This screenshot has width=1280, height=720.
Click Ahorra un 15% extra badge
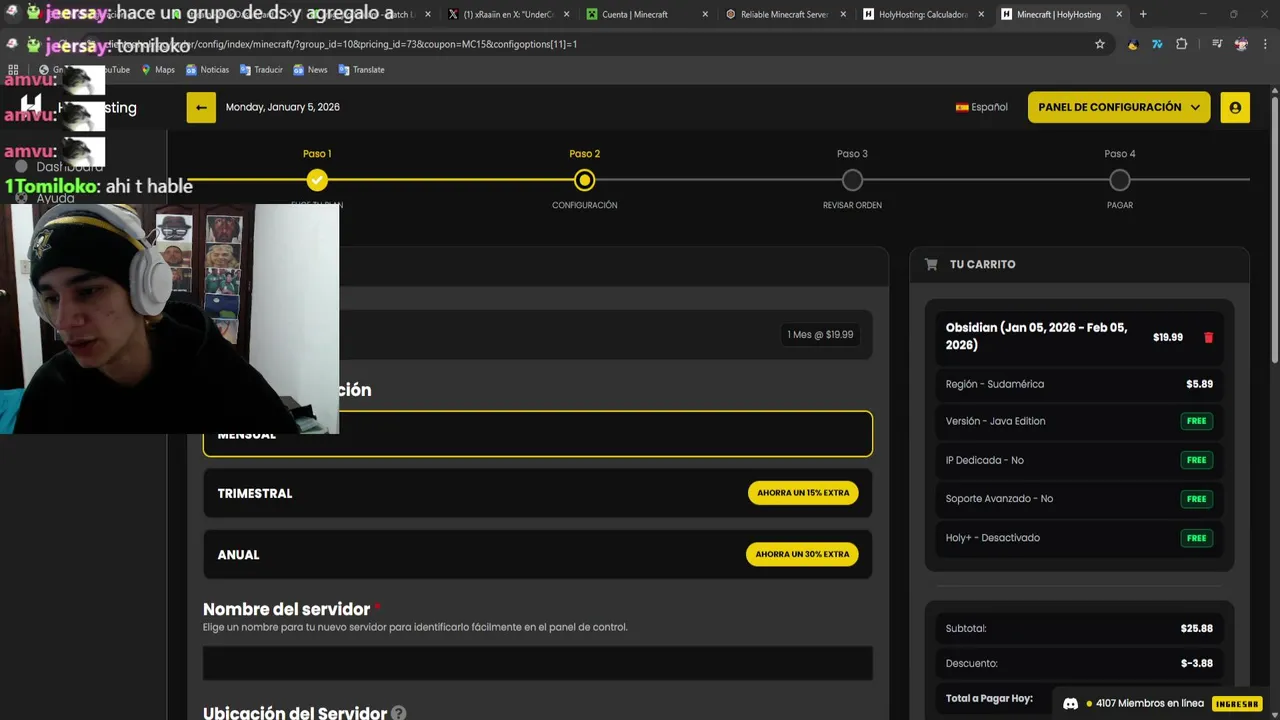(803, 493)
